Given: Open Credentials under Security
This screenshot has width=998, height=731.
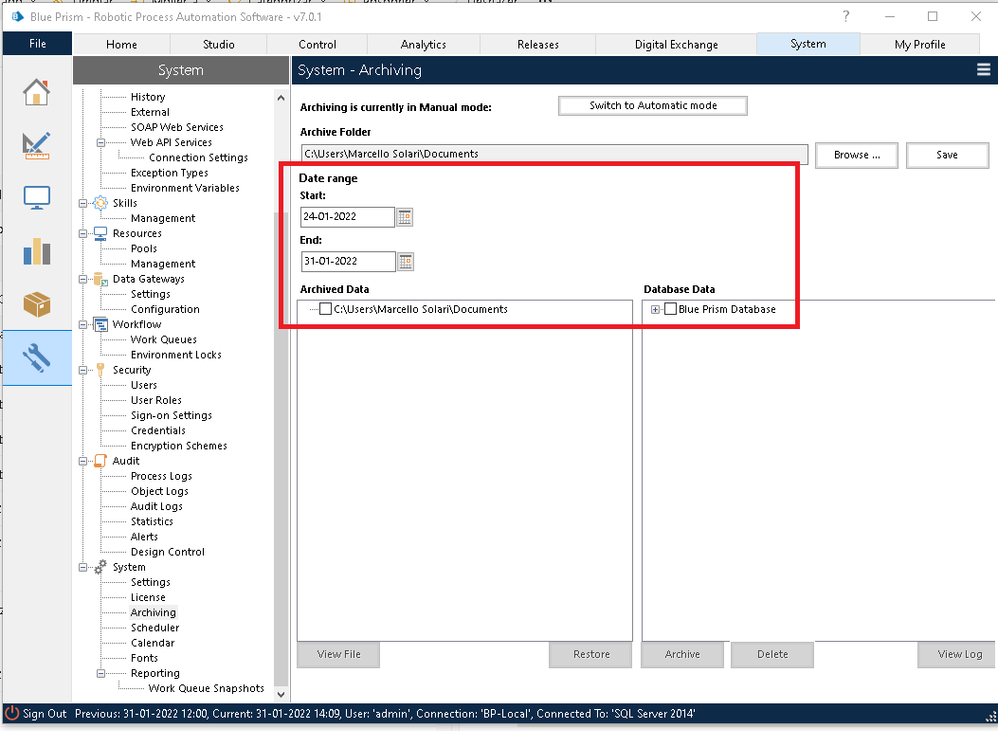Looking at the screenshot, I should tap(158, 431).
